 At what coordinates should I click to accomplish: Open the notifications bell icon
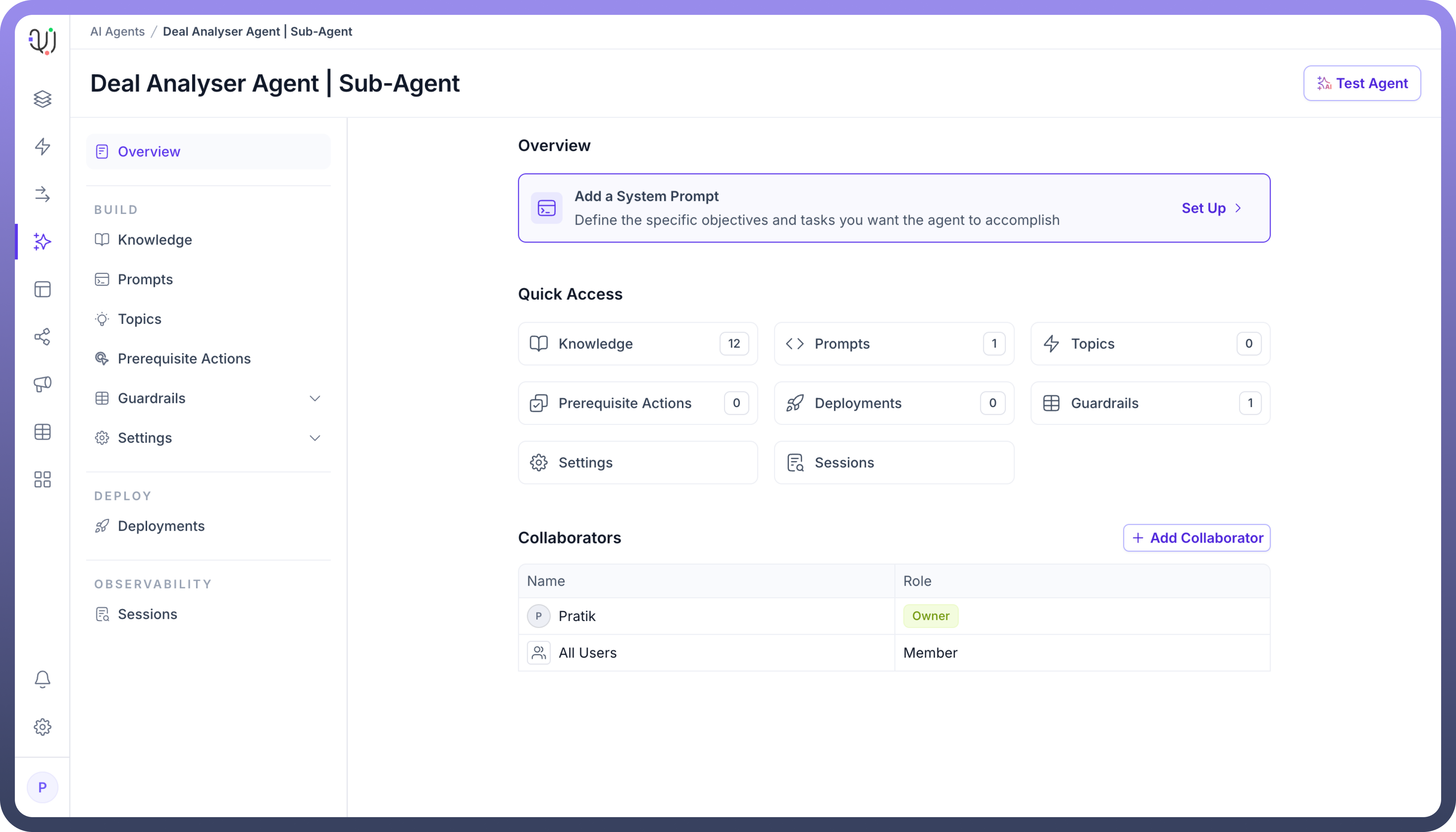(42, 679)
